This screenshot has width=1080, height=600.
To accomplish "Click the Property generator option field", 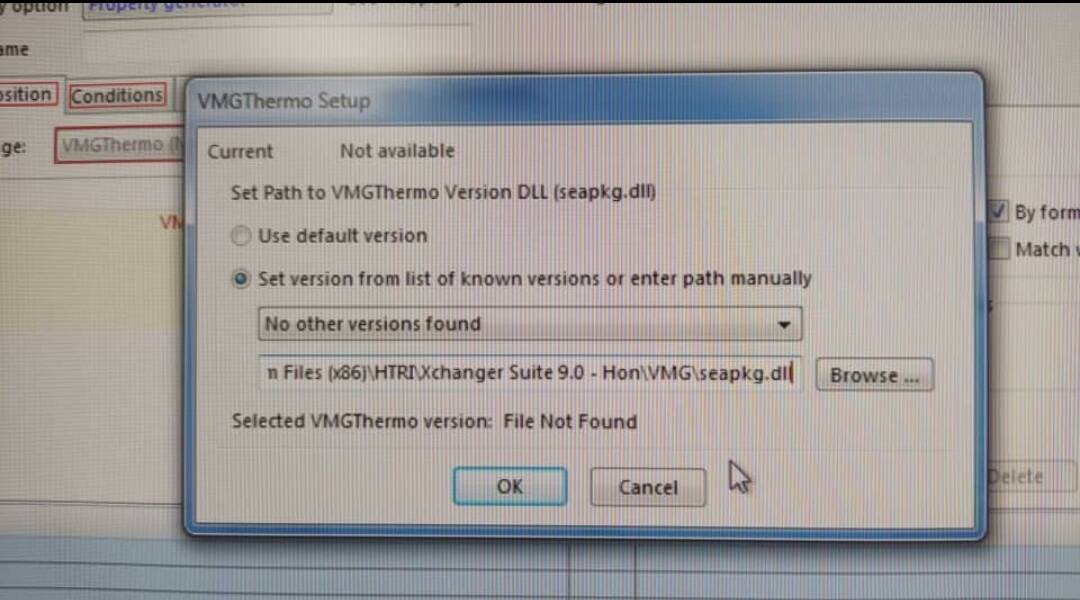I will click(x=207, y=8).
